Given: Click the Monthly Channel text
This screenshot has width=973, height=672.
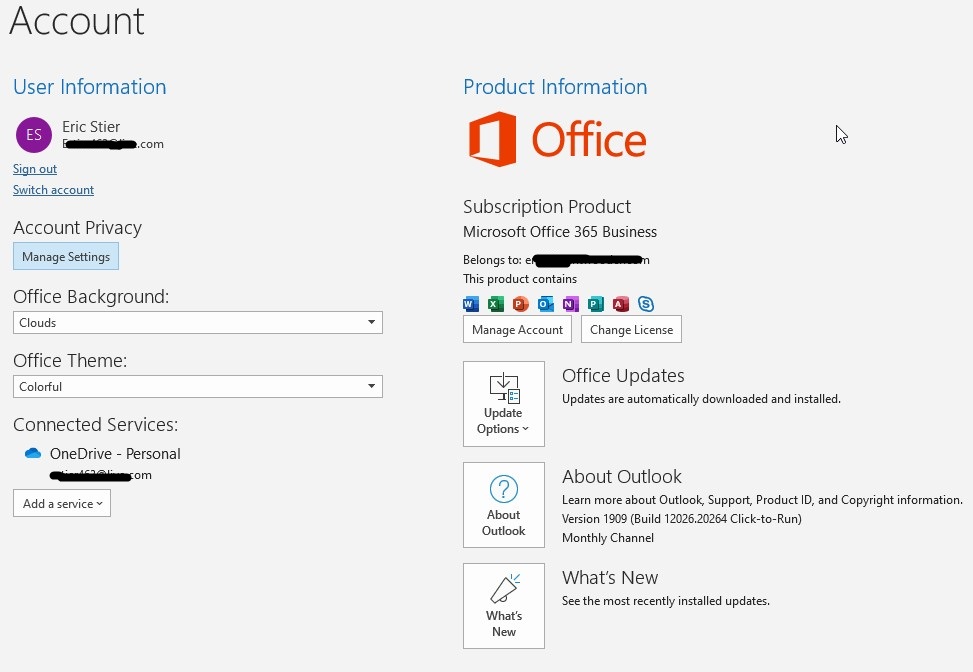Looking at the screenshot, I should [x=608, y=538].
